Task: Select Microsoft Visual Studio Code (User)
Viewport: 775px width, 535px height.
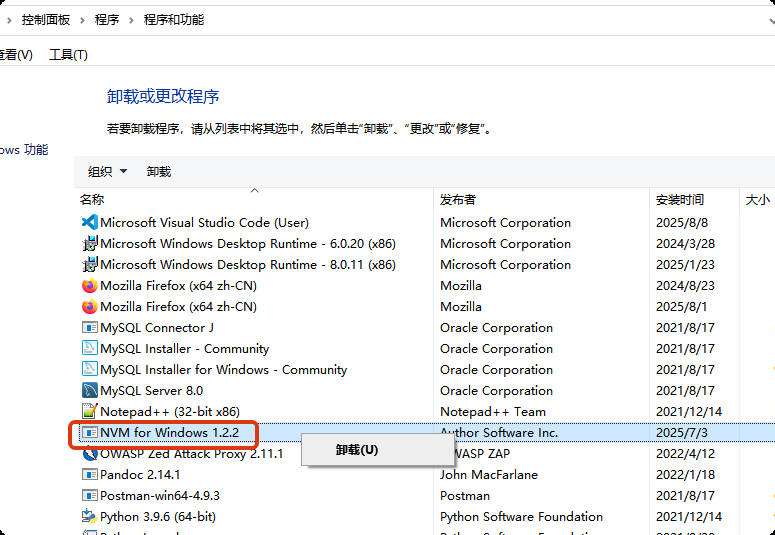Action: tap(205, 223)
